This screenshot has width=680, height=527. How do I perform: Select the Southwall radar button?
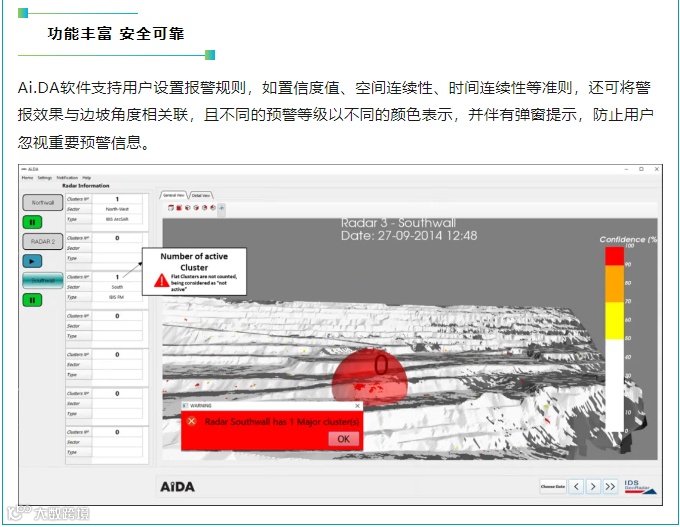(x=43, y=280)
